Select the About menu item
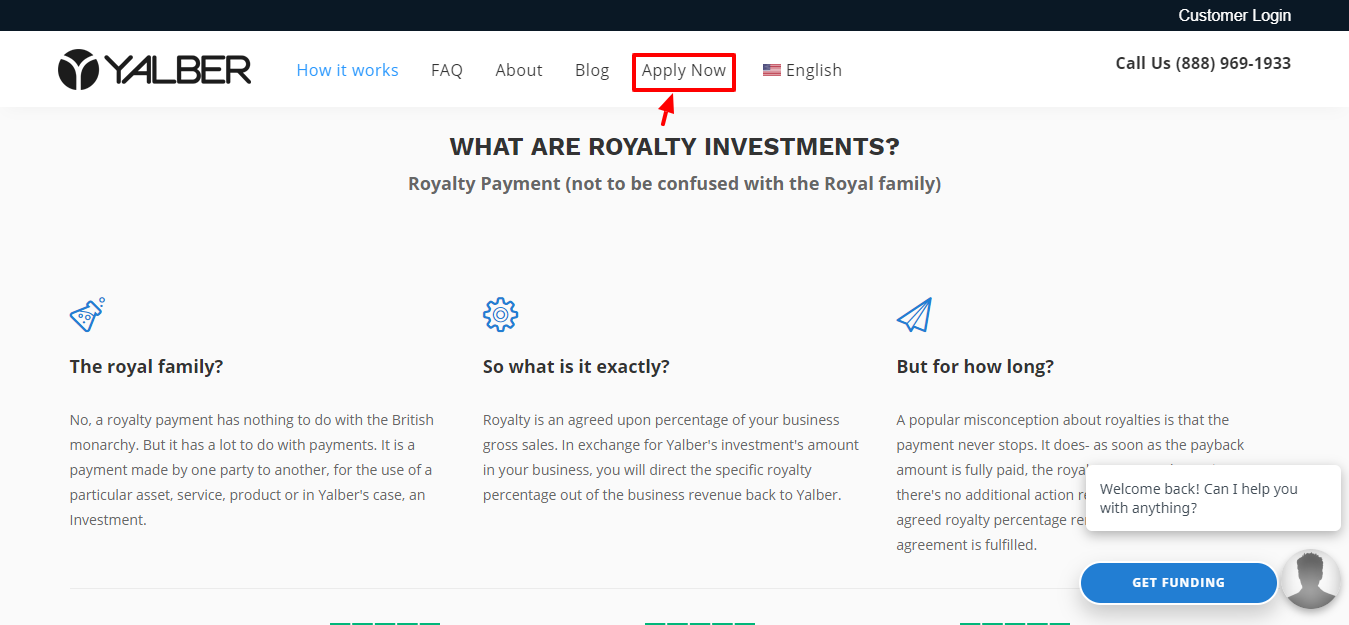This screenshot has width=1349, height=625. 518,69
